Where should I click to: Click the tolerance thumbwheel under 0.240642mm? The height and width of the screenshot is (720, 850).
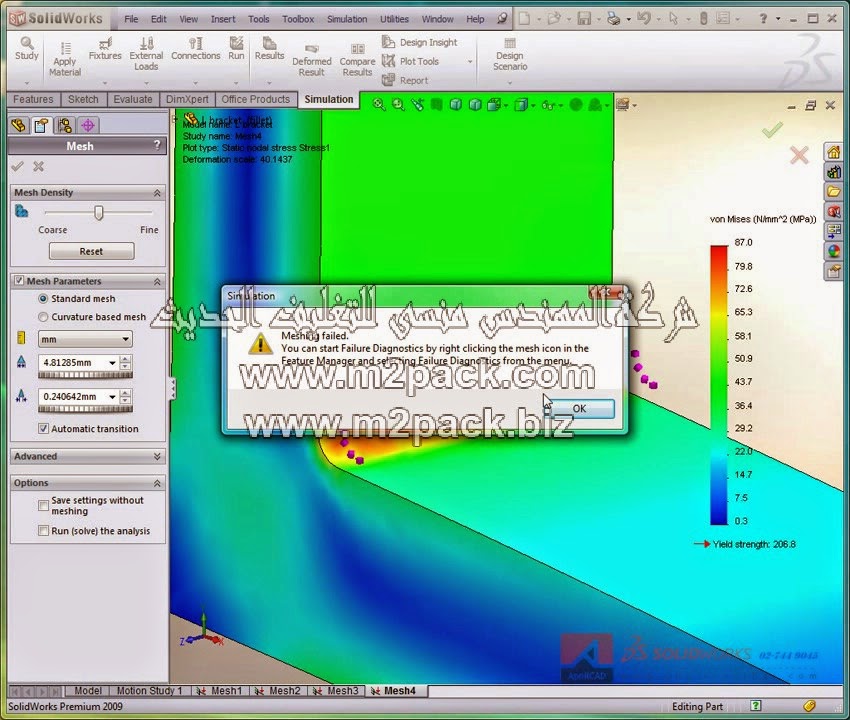(85, 409)
